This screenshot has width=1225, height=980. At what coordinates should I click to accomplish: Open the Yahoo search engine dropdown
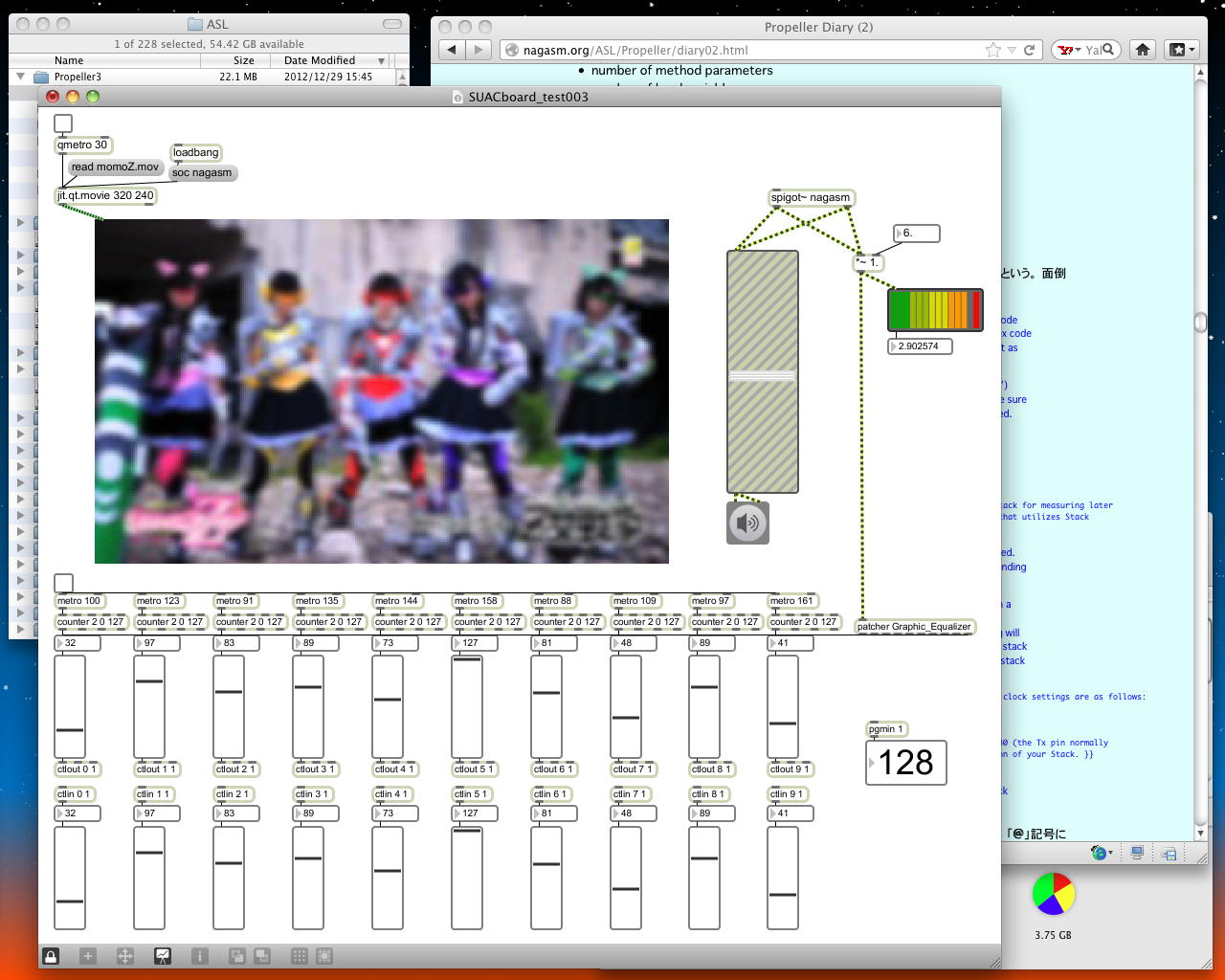click(x=1069, y=50)
